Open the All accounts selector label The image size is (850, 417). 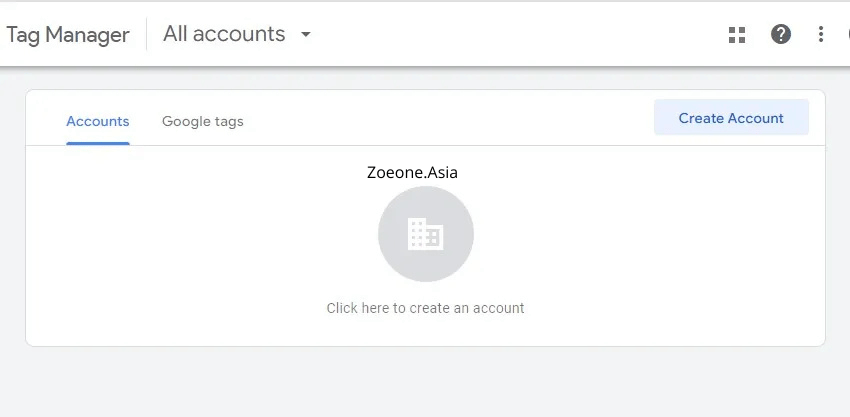pyautogui.click(x=224, y=34)
